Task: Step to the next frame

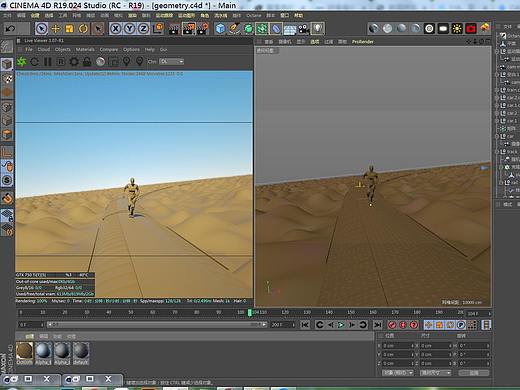Action: [x=352, y=325]
